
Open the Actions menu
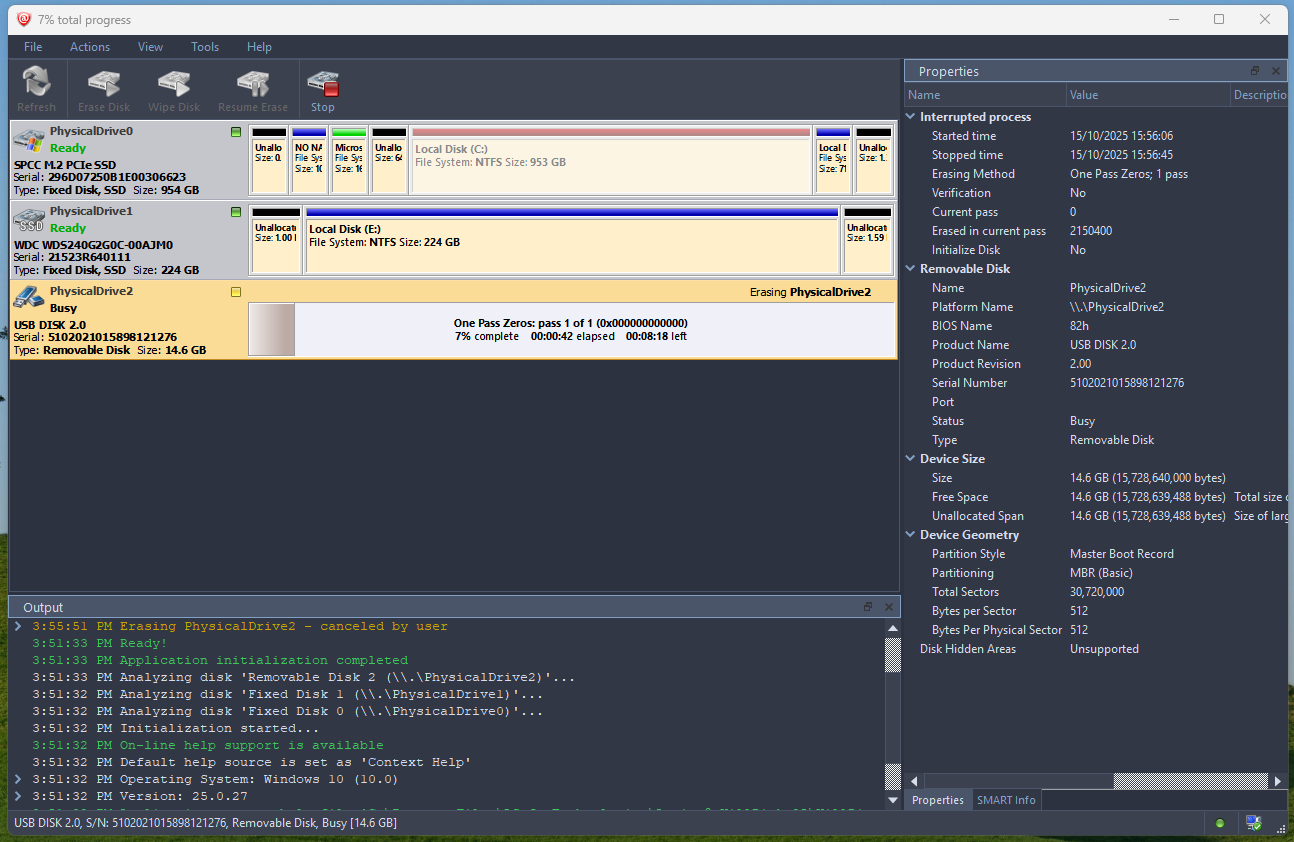tap(89, 47)
